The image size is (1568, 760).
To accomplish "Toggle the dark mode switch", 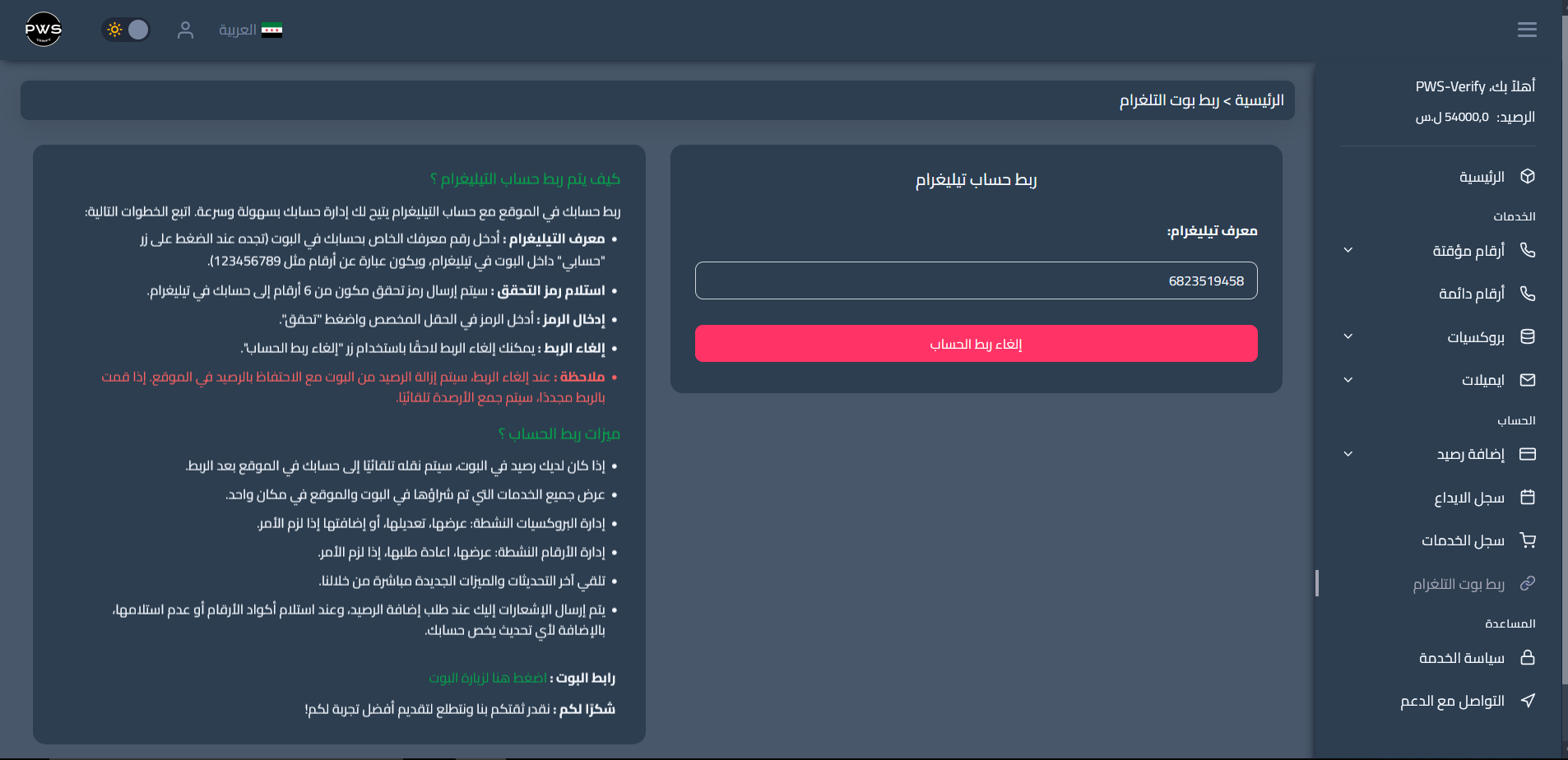I will coord(125,29).
